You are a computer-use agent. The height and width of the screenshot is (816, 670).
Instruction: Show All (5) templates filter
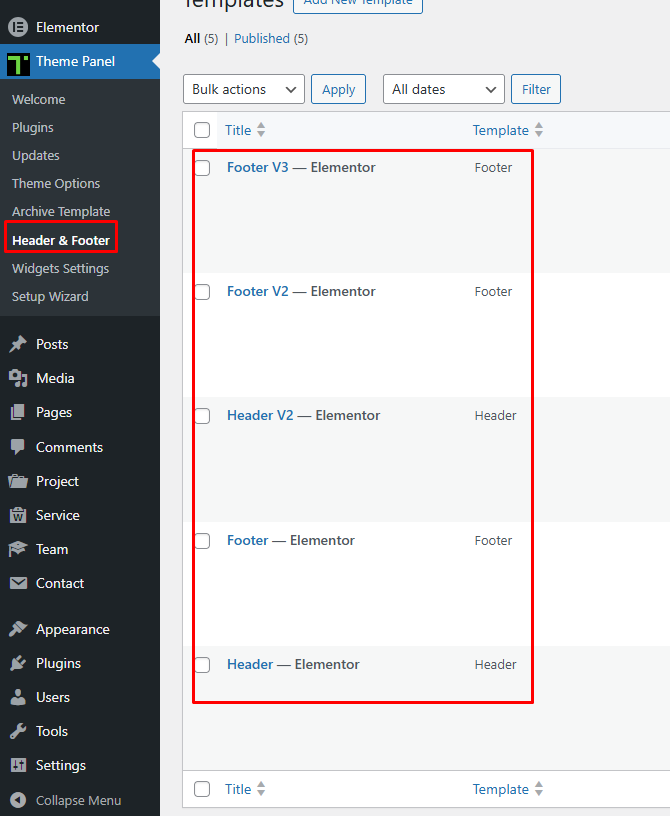201,39
